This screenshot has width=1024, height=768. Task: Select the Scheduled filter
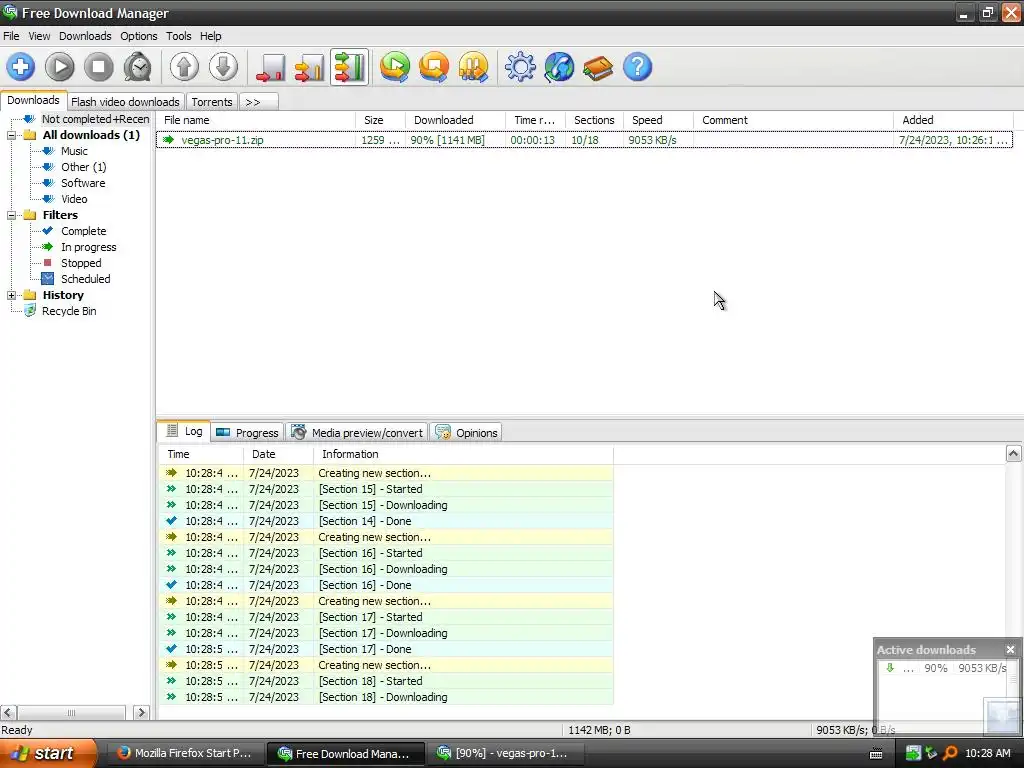coord(86,279)
